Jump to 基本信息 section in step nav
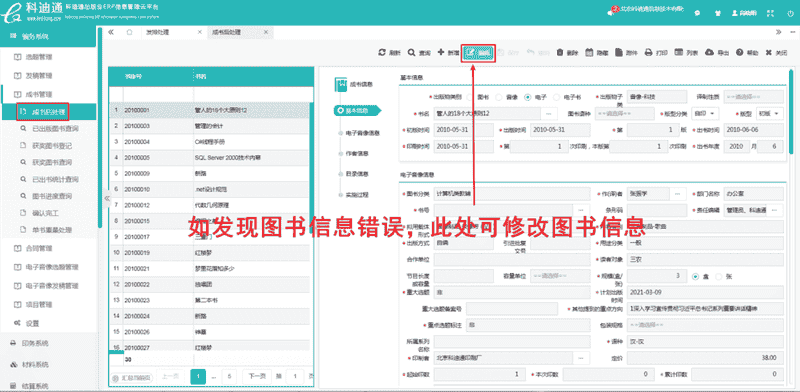The image size is (800, 392). (x=357, y=110)
